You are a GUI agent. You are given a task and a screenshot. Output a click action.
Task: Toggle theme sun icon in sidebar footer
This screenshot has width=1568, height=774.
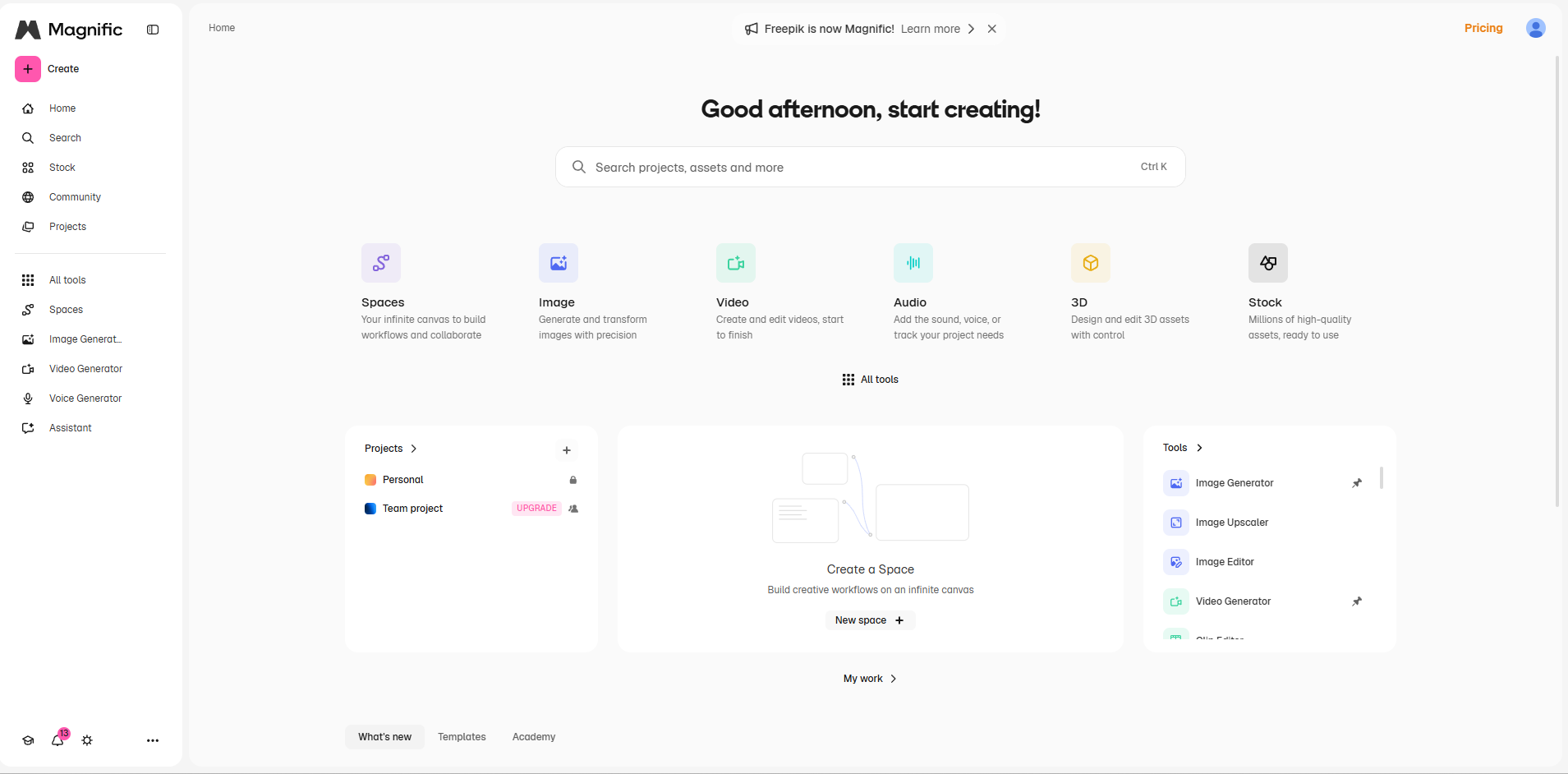tap(87, 740)
